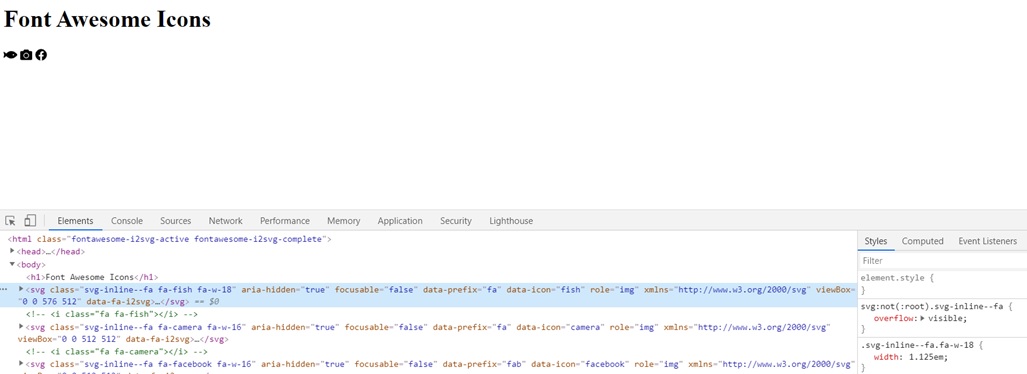Click the overflow property name

click(894, 318)
